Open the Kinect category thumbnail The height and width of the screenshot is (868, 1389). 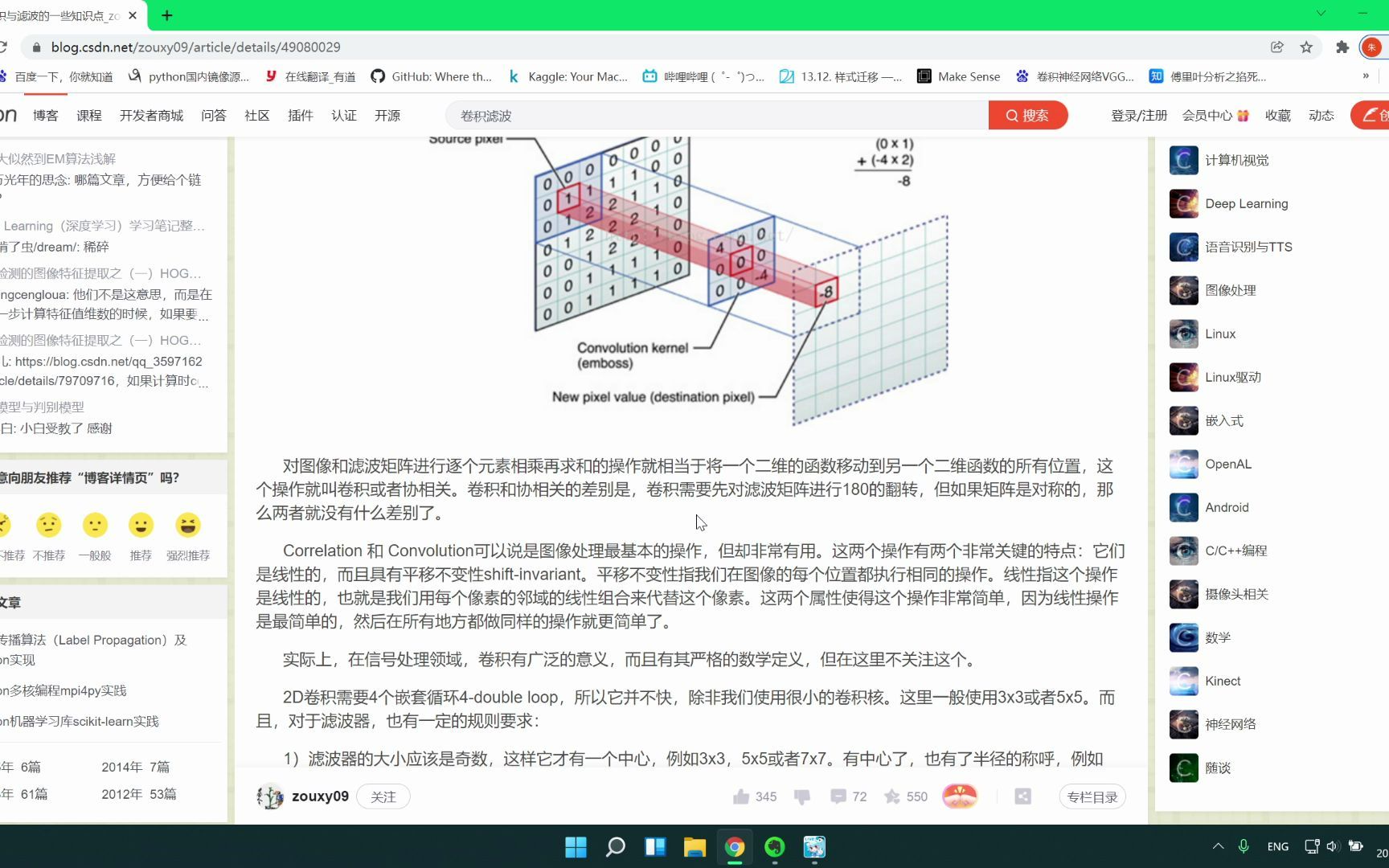1184,681
